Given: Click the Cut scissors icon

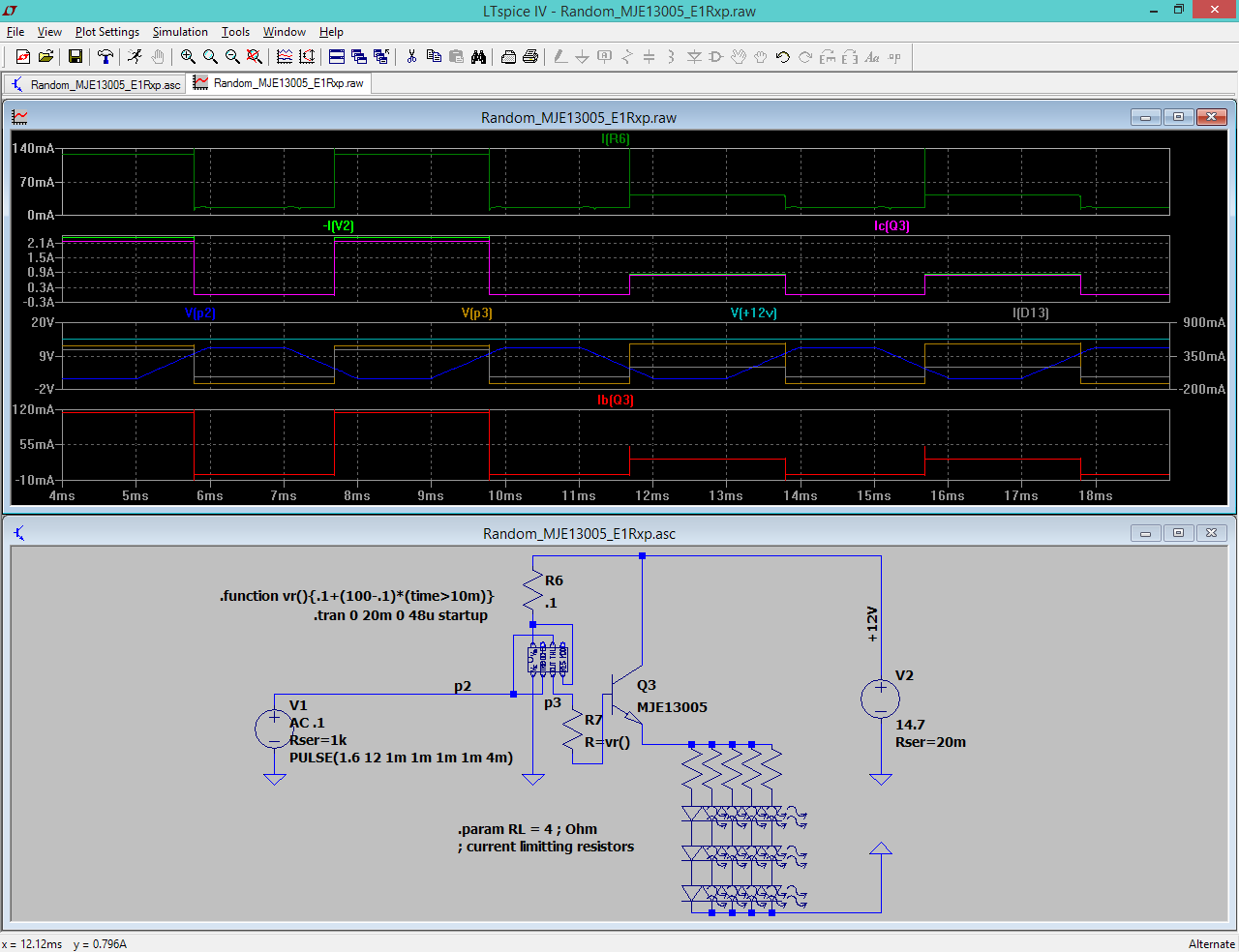Looking at the screenshot, I should coord(411,57).
